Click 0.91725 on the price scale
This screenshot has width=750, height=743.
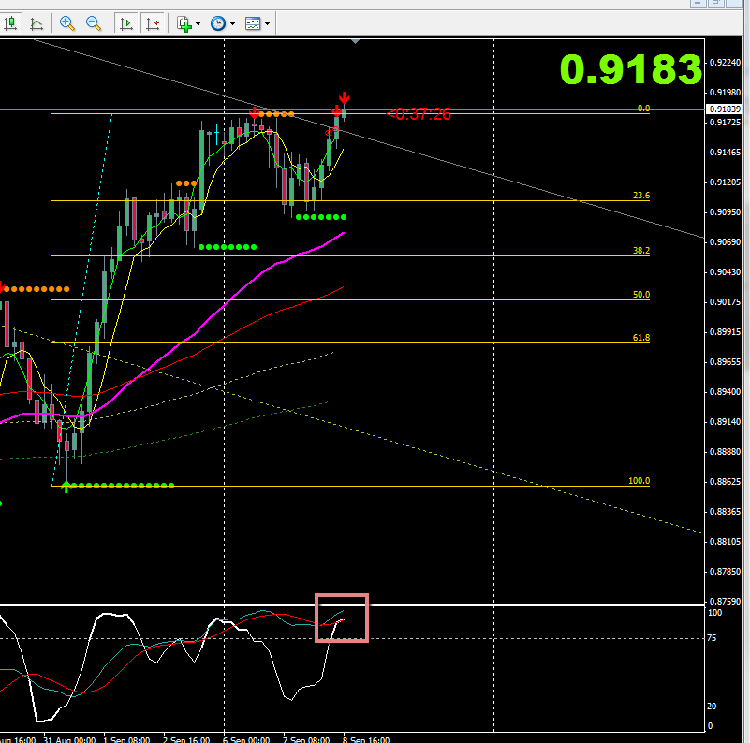tap(725, 122)
